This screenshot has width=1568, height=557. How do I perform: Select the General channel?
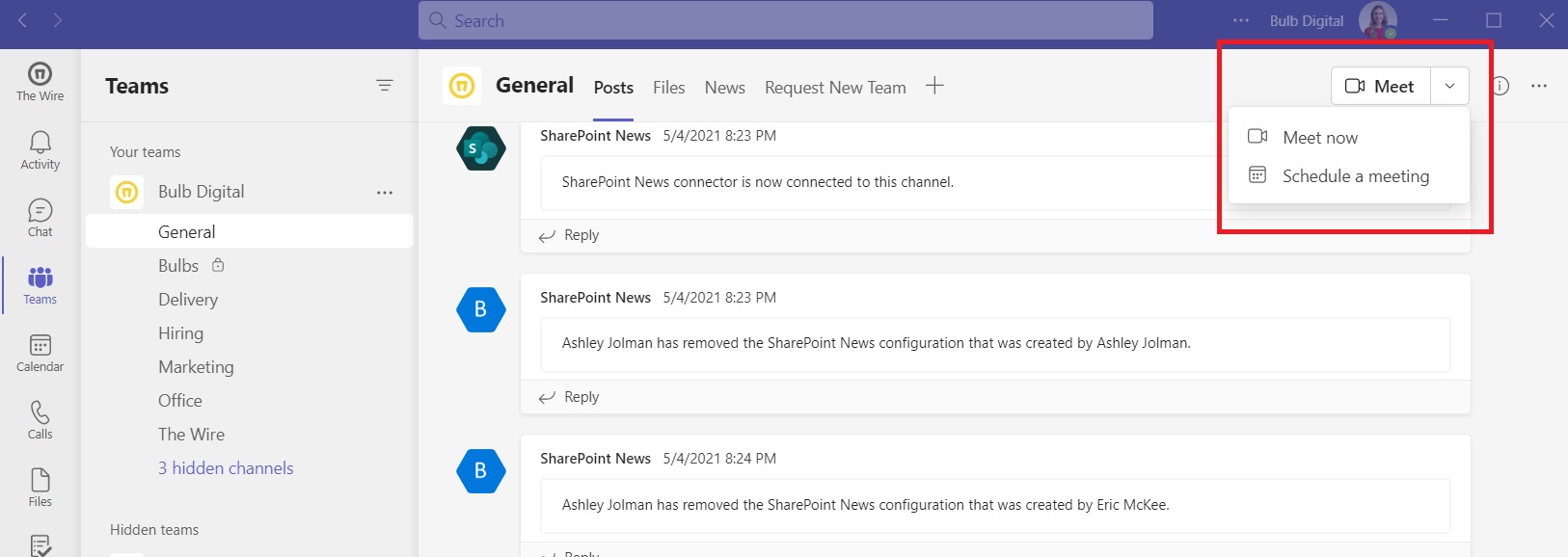pyautogui.click(x=250, y=231)
